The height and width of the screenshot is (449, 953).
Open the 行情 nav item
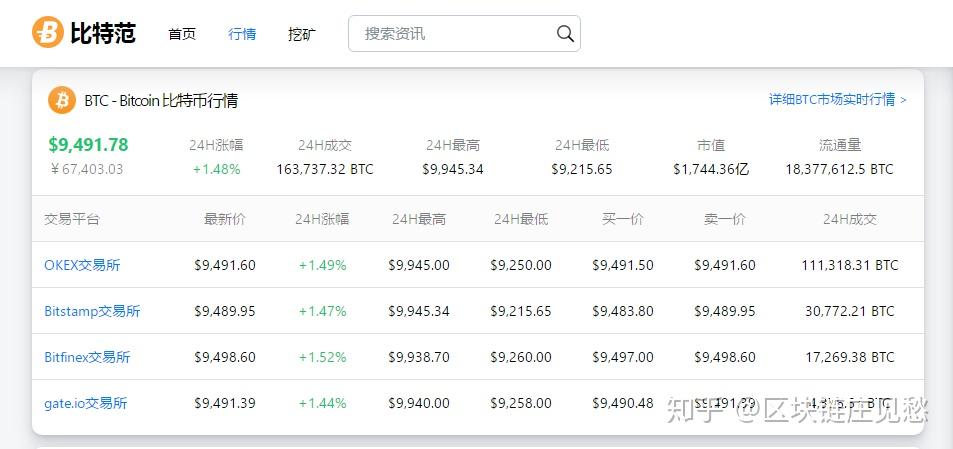pyautogui.click(x=242, y=34)
